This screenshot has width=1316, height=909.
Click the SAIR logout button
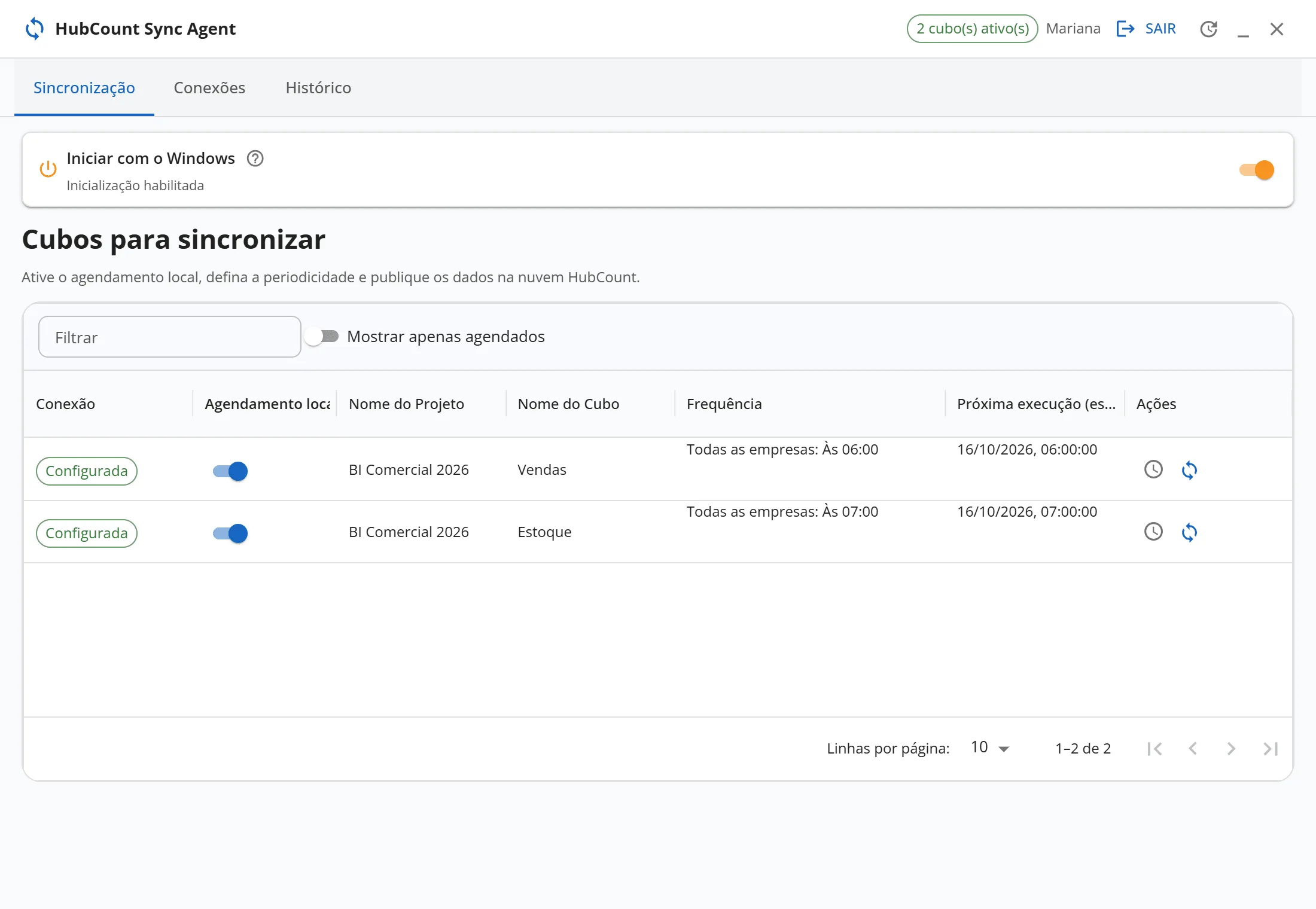[1146, 29]
